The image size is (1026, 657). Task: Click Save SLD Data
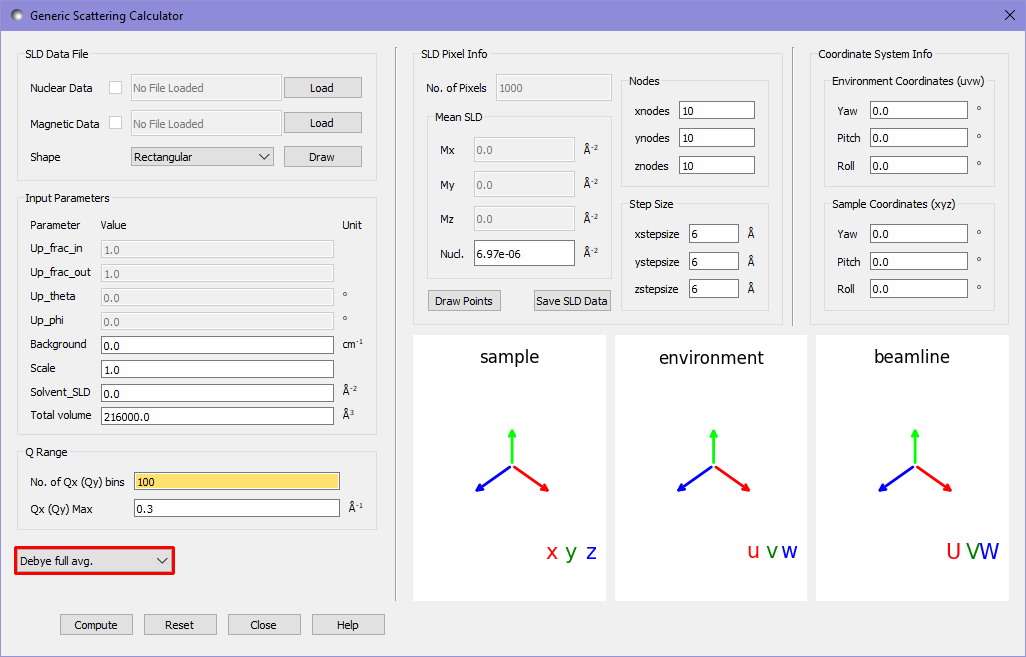[571, 301]
